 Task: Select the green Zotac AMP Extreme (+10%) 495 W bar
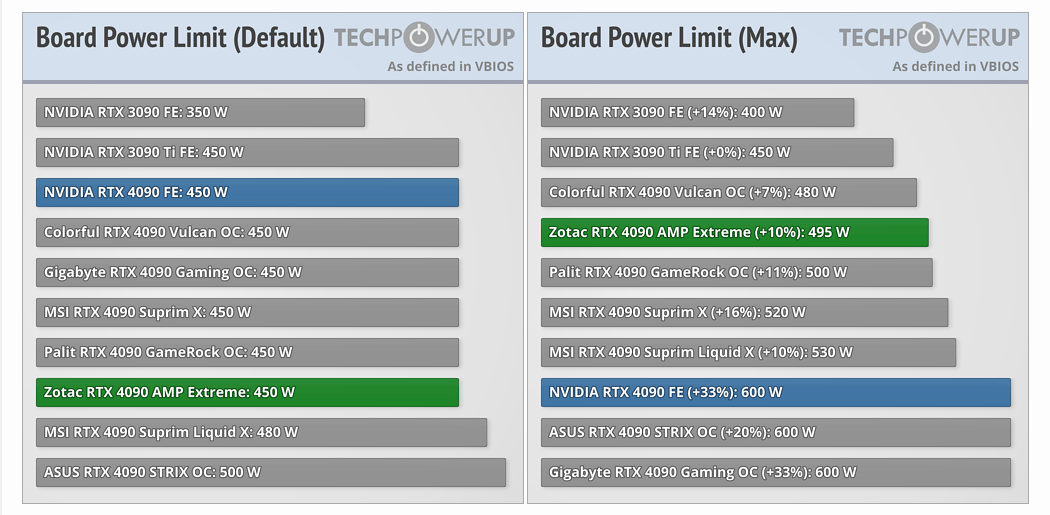point(734,232)
